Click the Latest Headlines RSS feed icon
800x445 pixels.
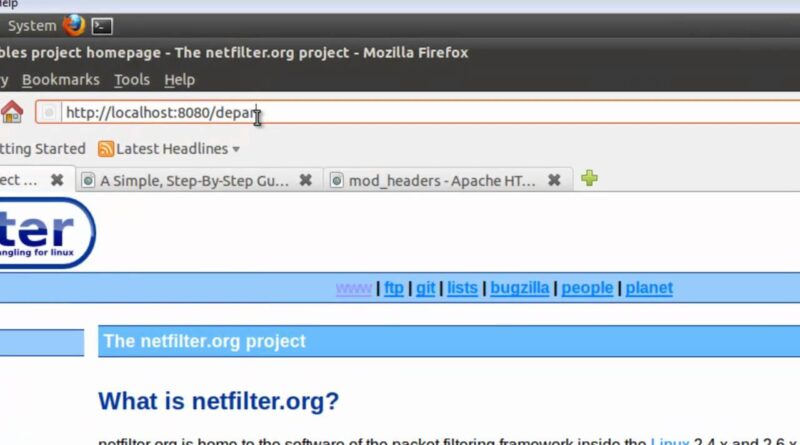(106, 149)
